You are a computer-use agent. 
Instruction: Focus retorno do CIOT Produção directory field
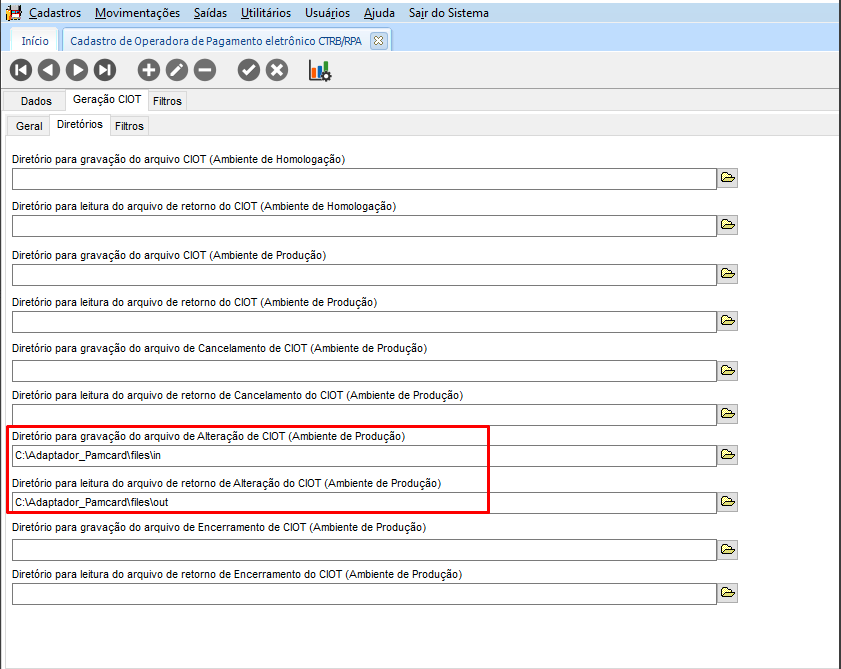[364, 322]
